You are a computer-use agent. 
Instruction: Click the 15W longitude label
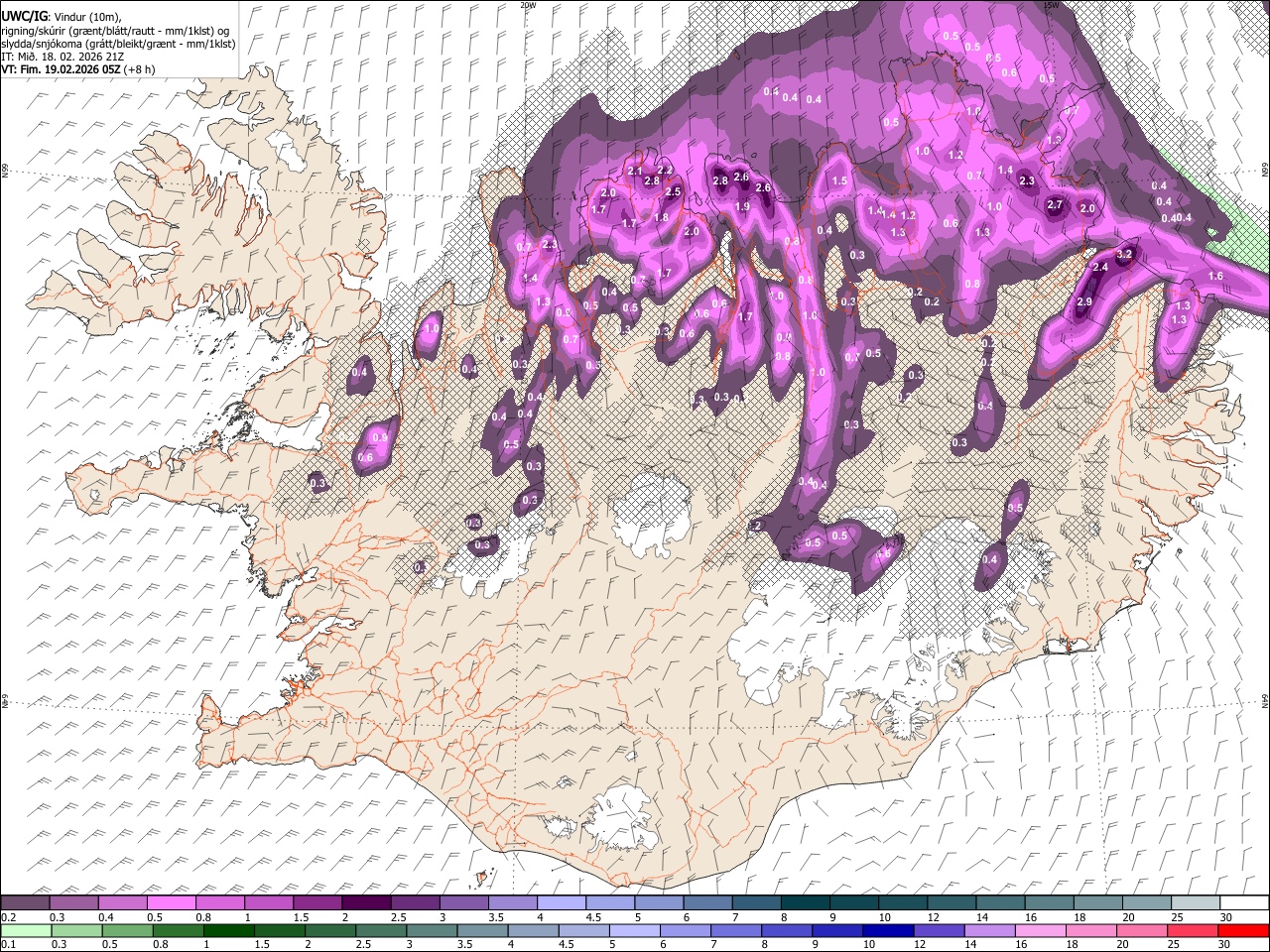pyautogui.click(x=1050, y=5)
